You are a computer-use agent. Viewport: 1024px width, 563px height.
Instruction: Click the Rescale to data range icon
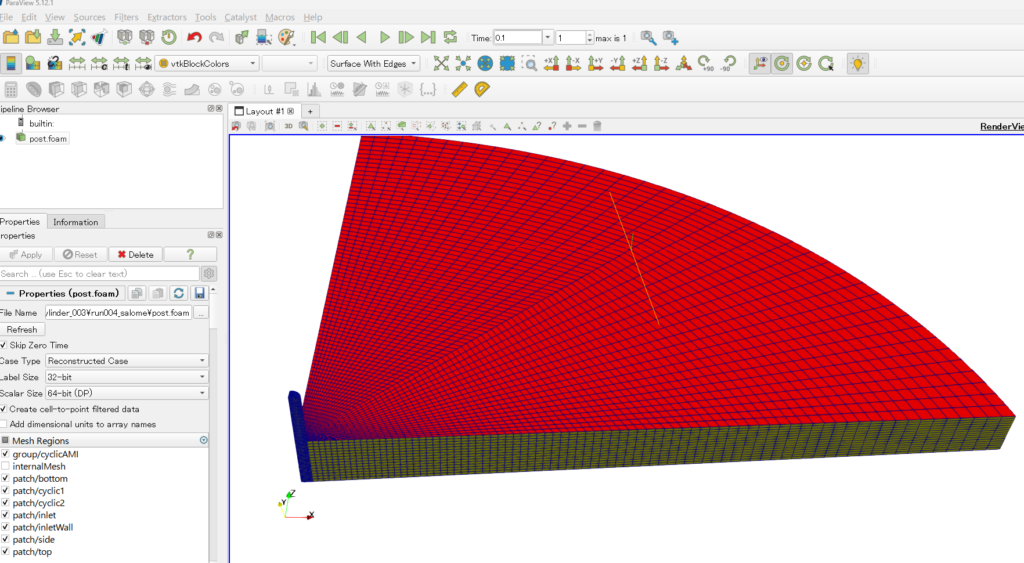point(78,63)
